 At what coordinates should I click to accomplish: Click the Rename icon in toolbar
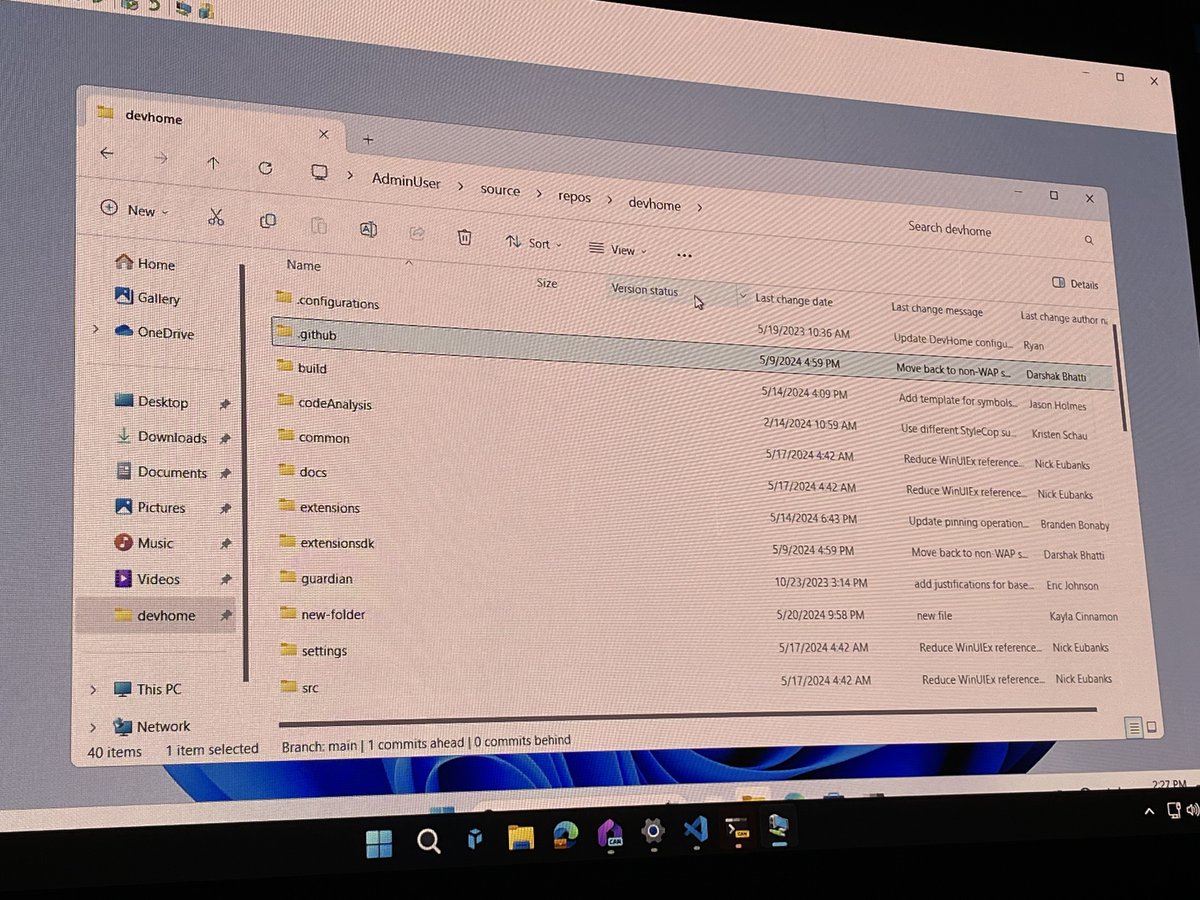point(367,230)
